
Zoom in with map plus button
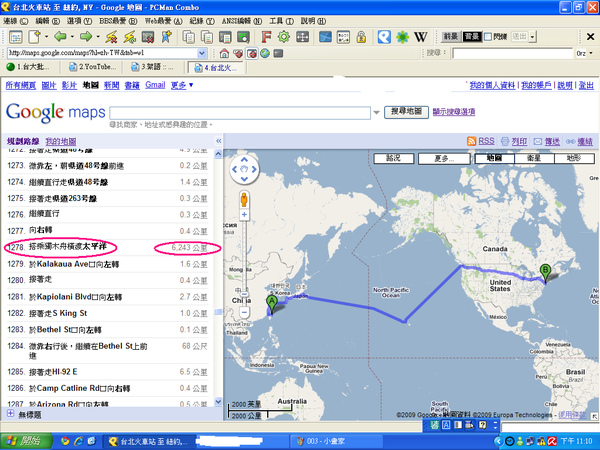coord(244,215)
